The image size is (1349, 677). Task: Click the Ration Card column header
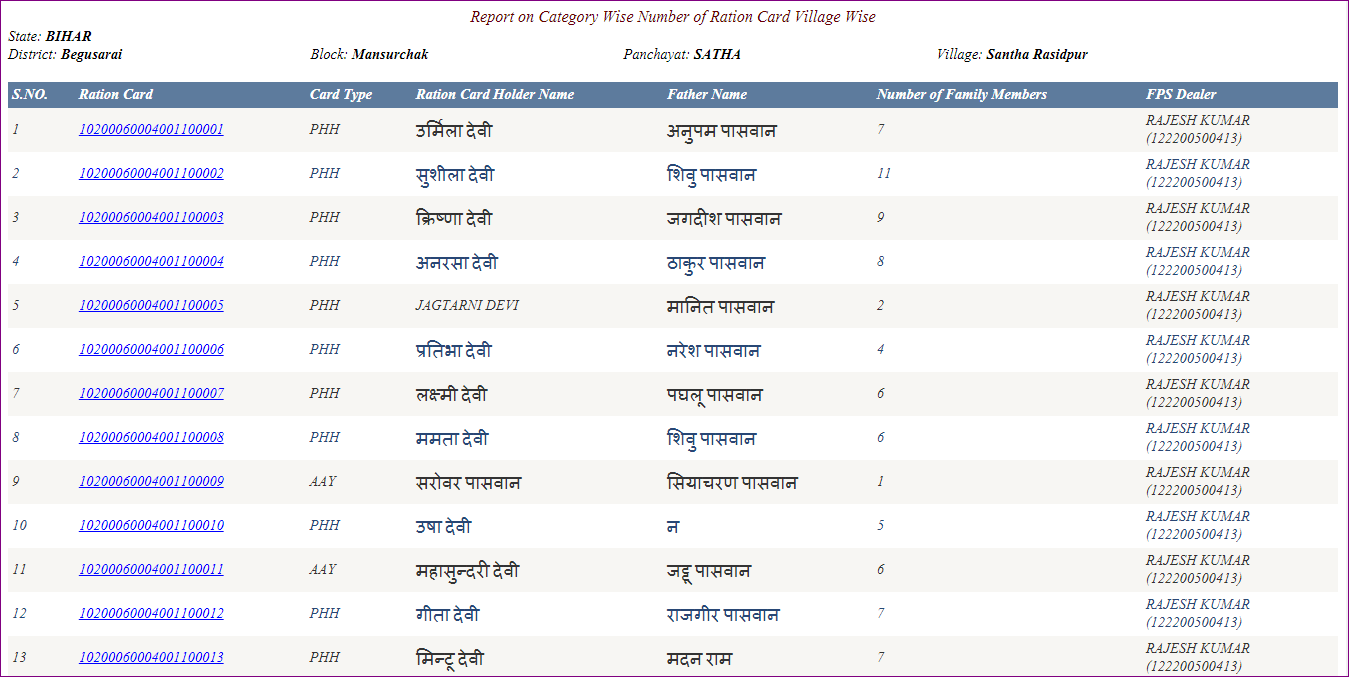point(116,95)
